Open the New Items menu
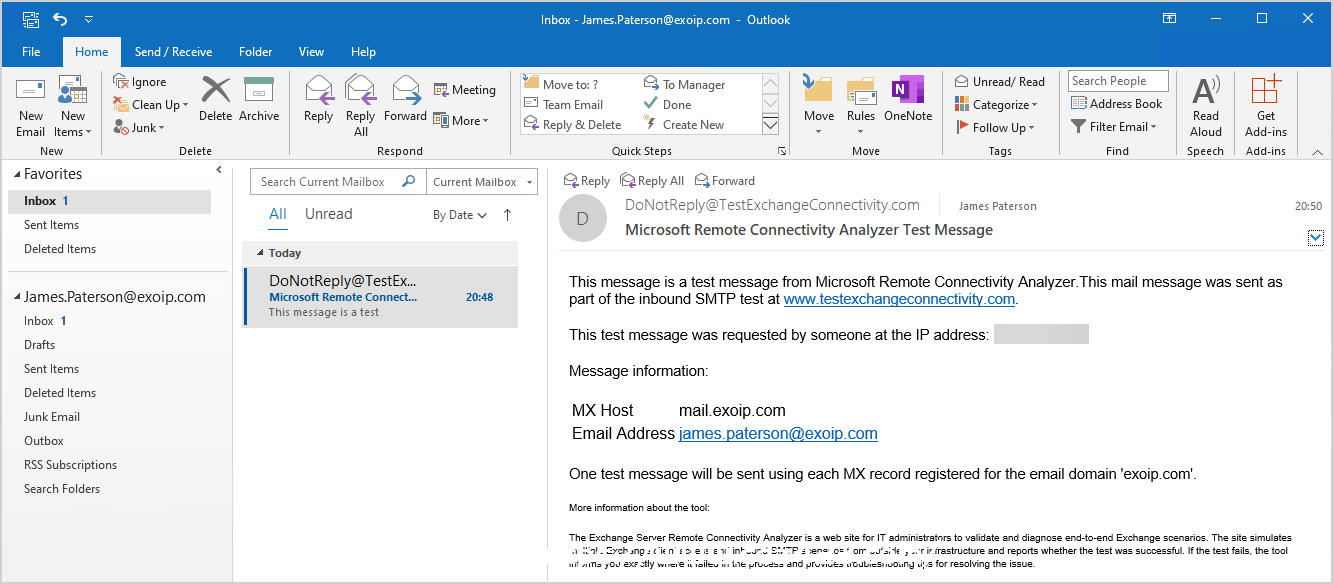This screenshot has height=584, width=1333. tap(73, 108)
